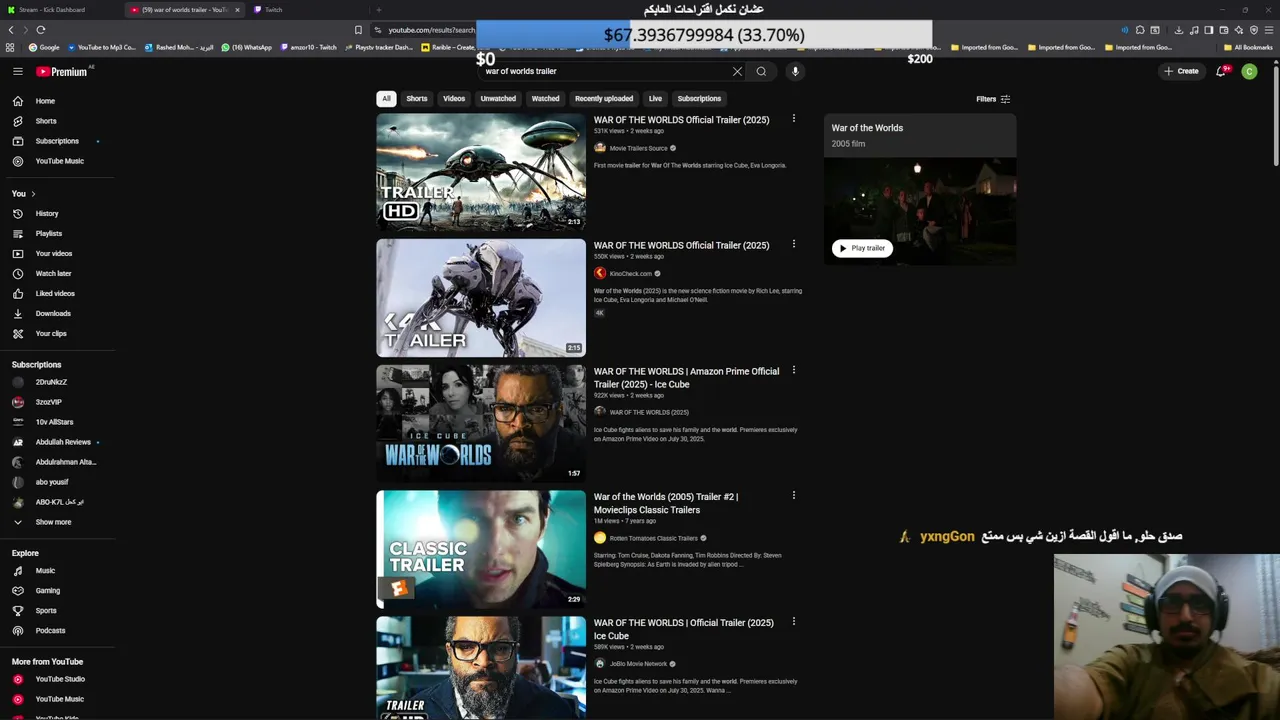
Task: Select the All filter chip
Action: click(x=386, y=98)
